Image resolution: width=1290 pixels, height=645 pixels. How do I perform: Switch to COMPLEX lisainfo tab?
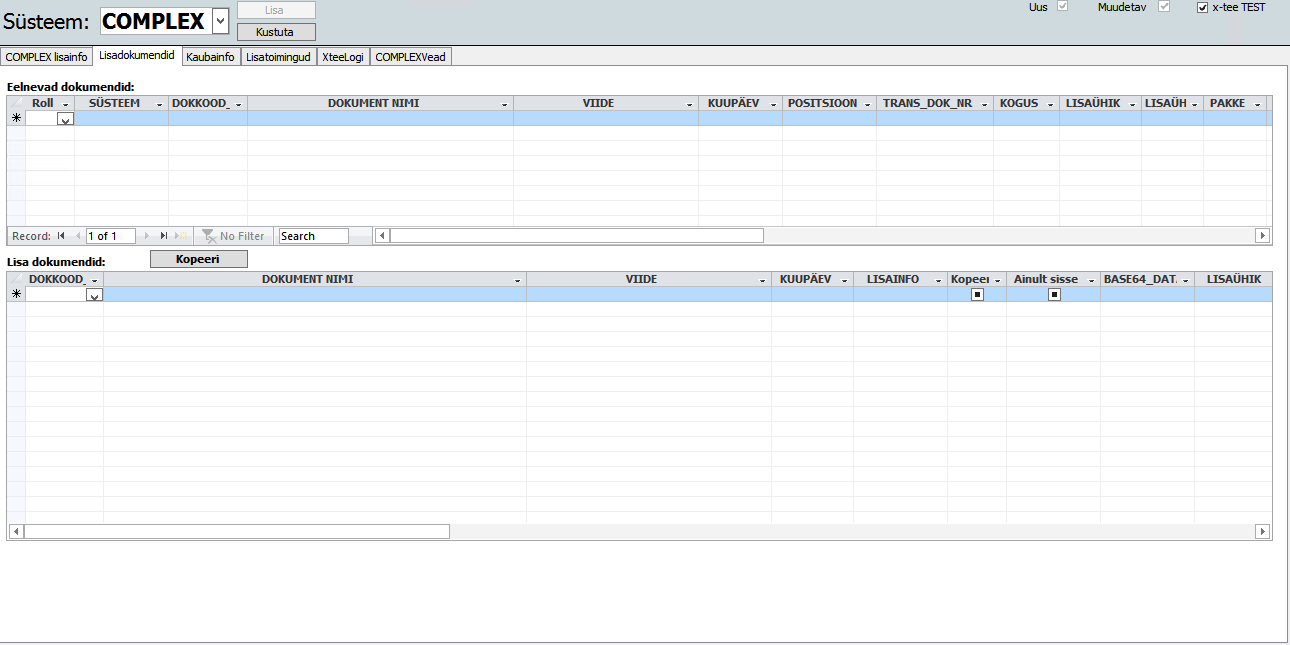click(46, 57)
